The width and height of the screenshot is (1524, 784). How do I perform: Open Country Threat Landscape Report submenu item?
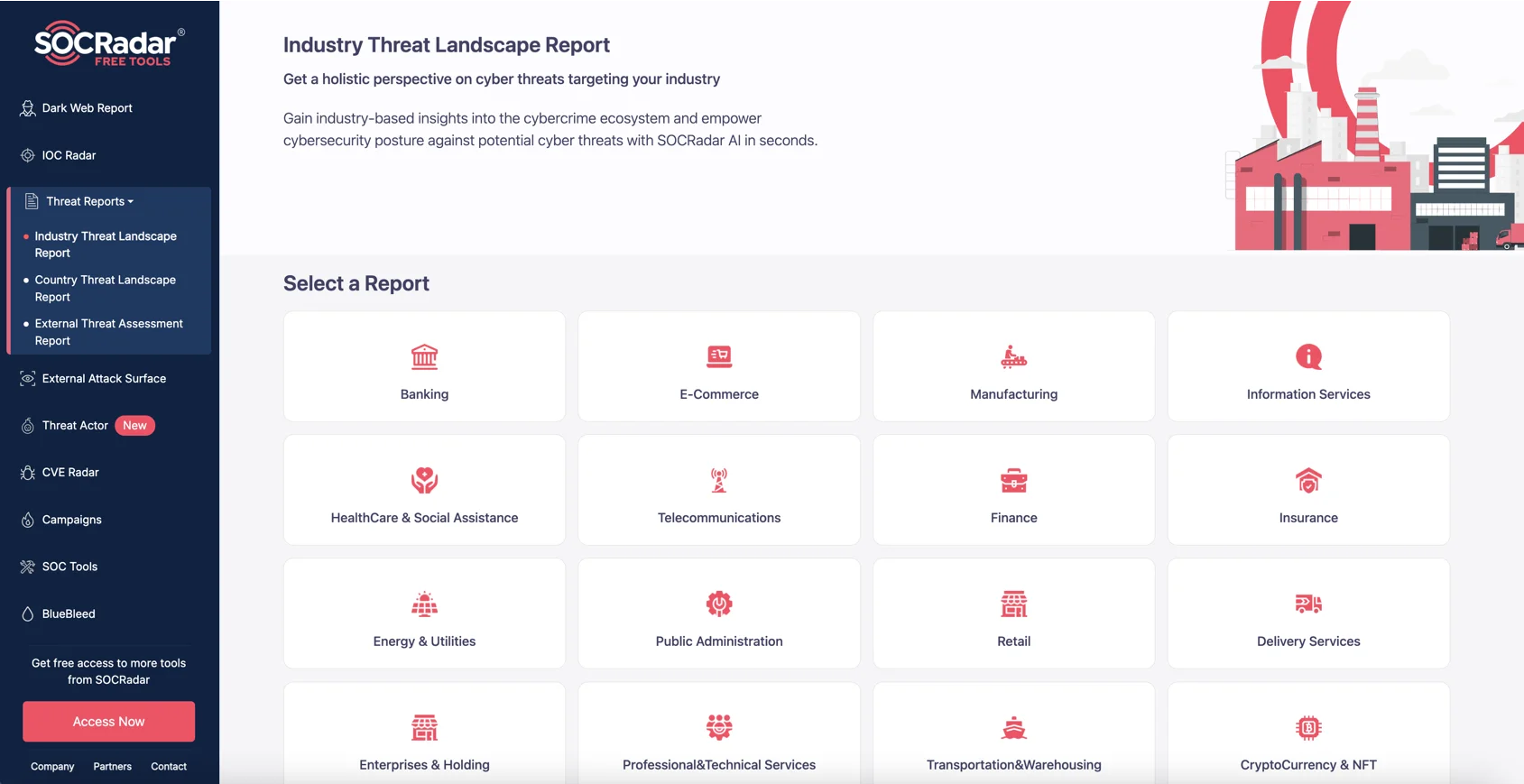106,289
